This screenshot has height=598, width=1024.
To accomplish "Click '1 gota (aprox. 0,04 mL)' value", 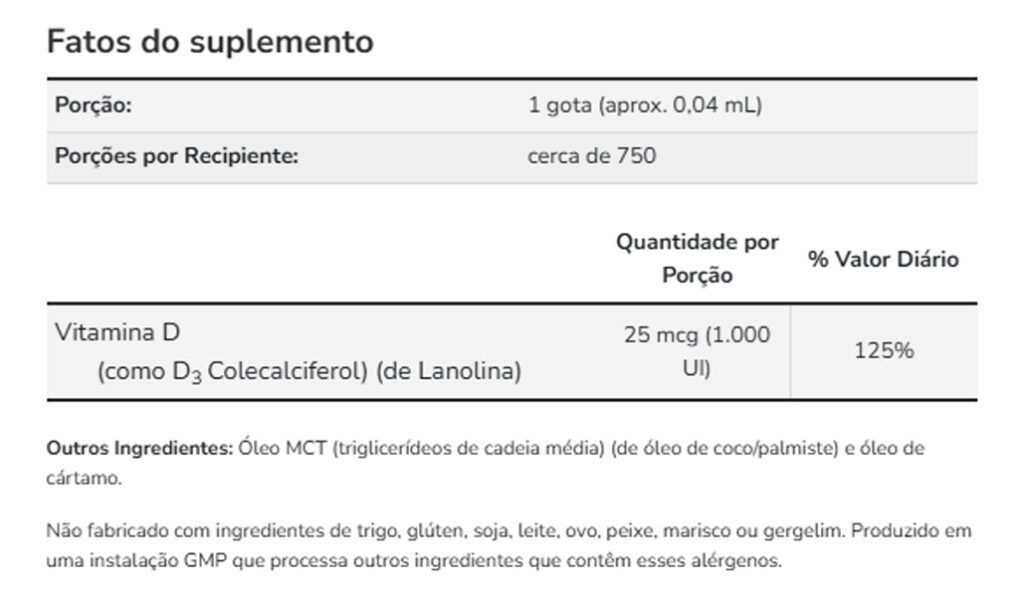I will pos(645,105).
